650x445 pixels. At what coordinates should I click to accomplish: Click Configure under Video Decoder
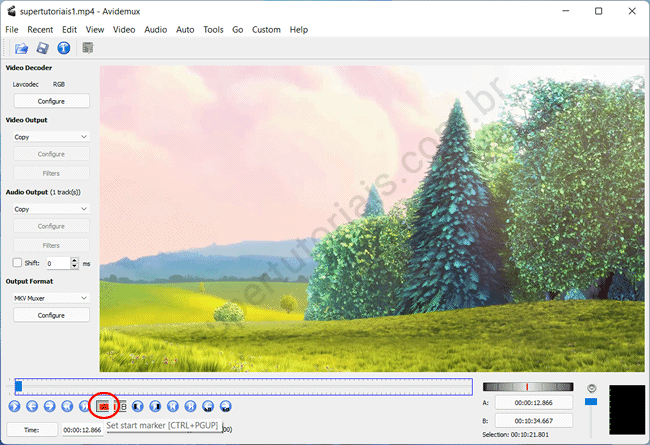coord(51,101)
